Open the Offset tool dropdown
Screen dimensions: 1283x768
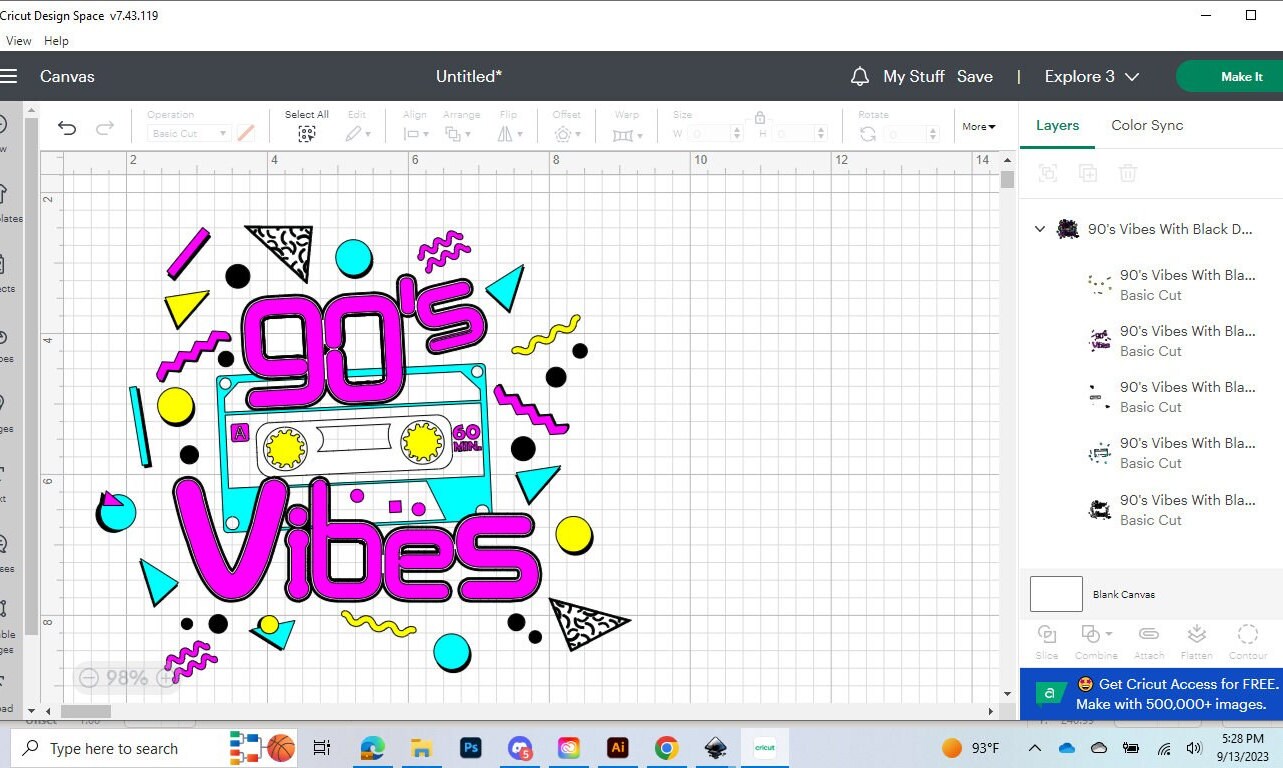coord(567,134)
